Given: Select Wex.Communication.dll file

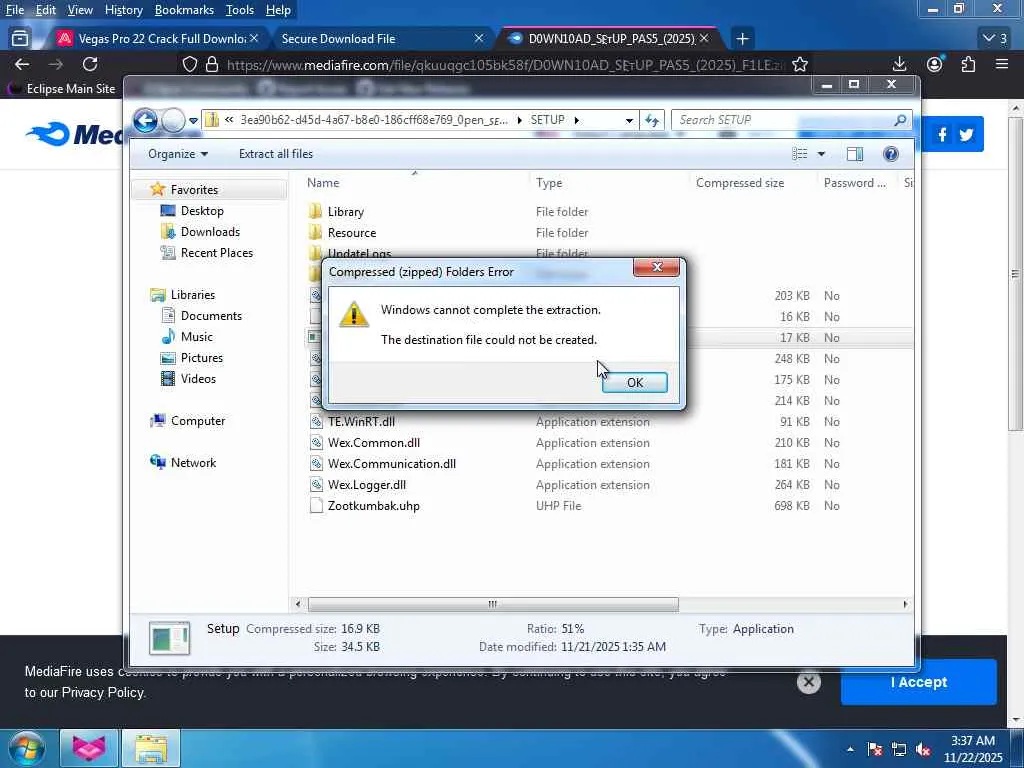Looking at the screenshot, I should tap(391, 464).
